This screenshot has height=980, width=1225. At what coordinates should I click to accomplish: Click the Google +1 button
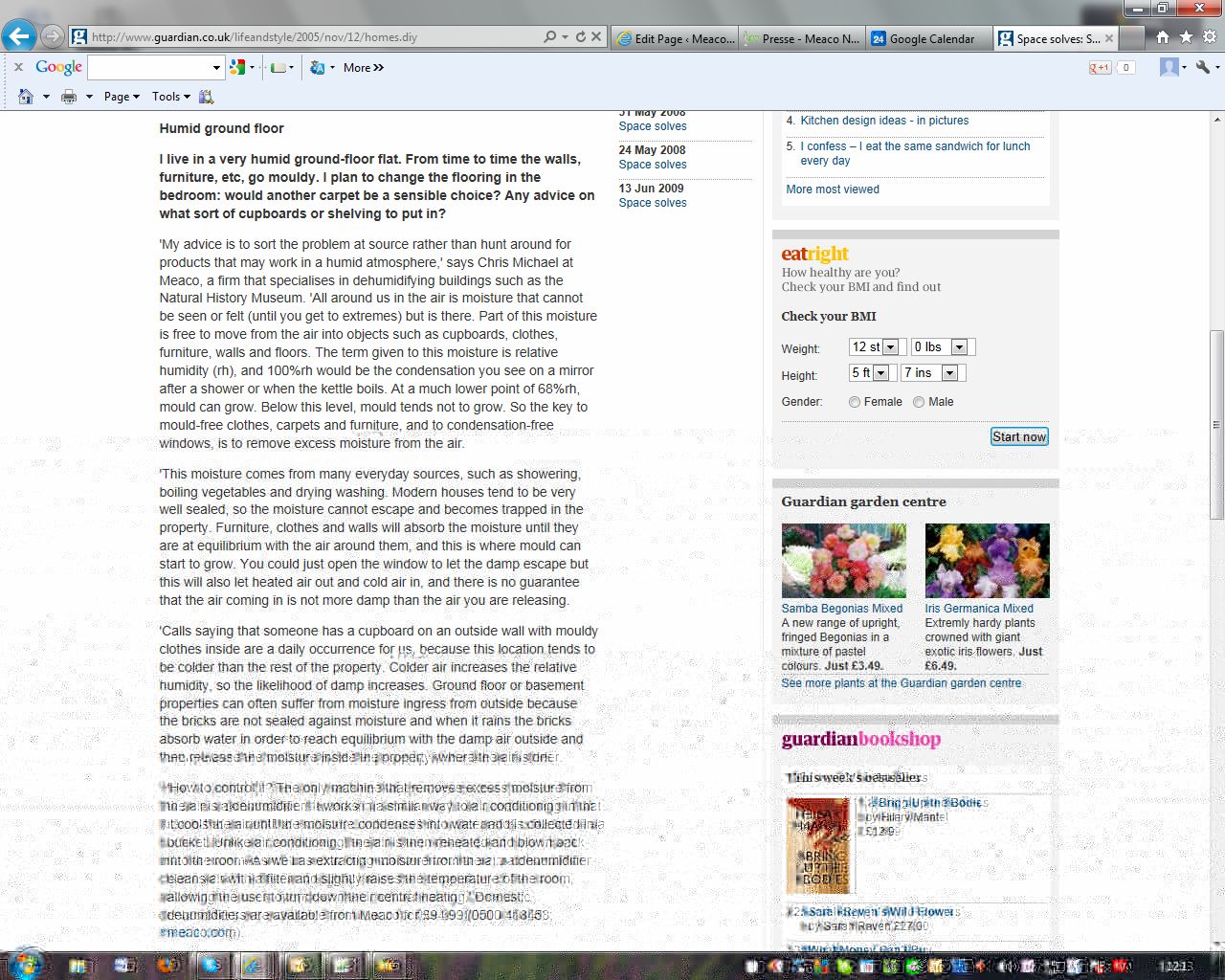click(1100, 68)
